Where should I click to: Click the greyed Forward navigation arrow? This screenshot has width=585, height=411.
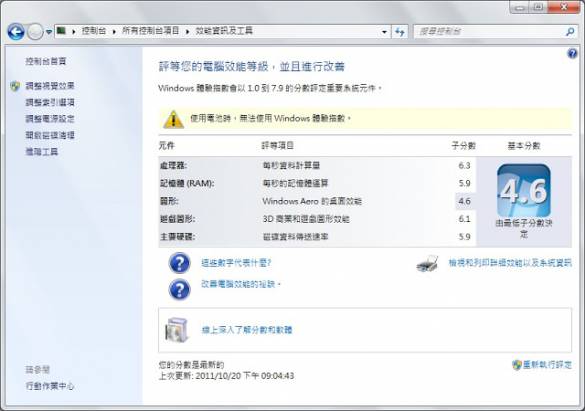pos(35,32)
